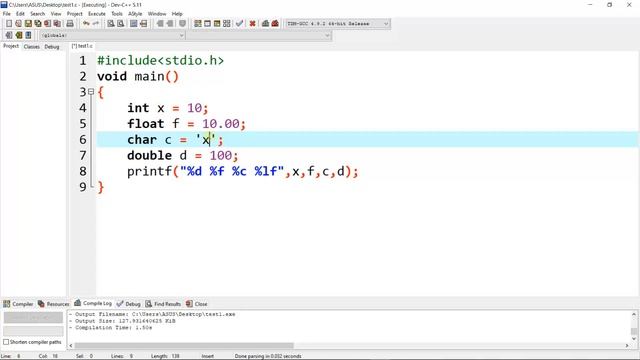The image size is (640, 360).
Task: Click line number 9 in the gutter
Action: pyautogui.click(x=83, y=187)
